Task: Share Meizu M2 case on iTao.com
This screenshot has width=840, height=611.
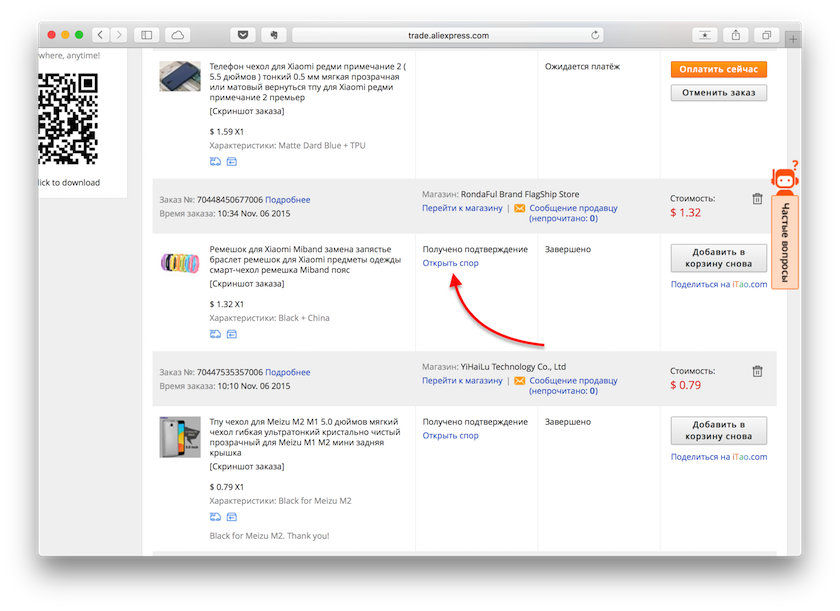Action: click(719, 457)
